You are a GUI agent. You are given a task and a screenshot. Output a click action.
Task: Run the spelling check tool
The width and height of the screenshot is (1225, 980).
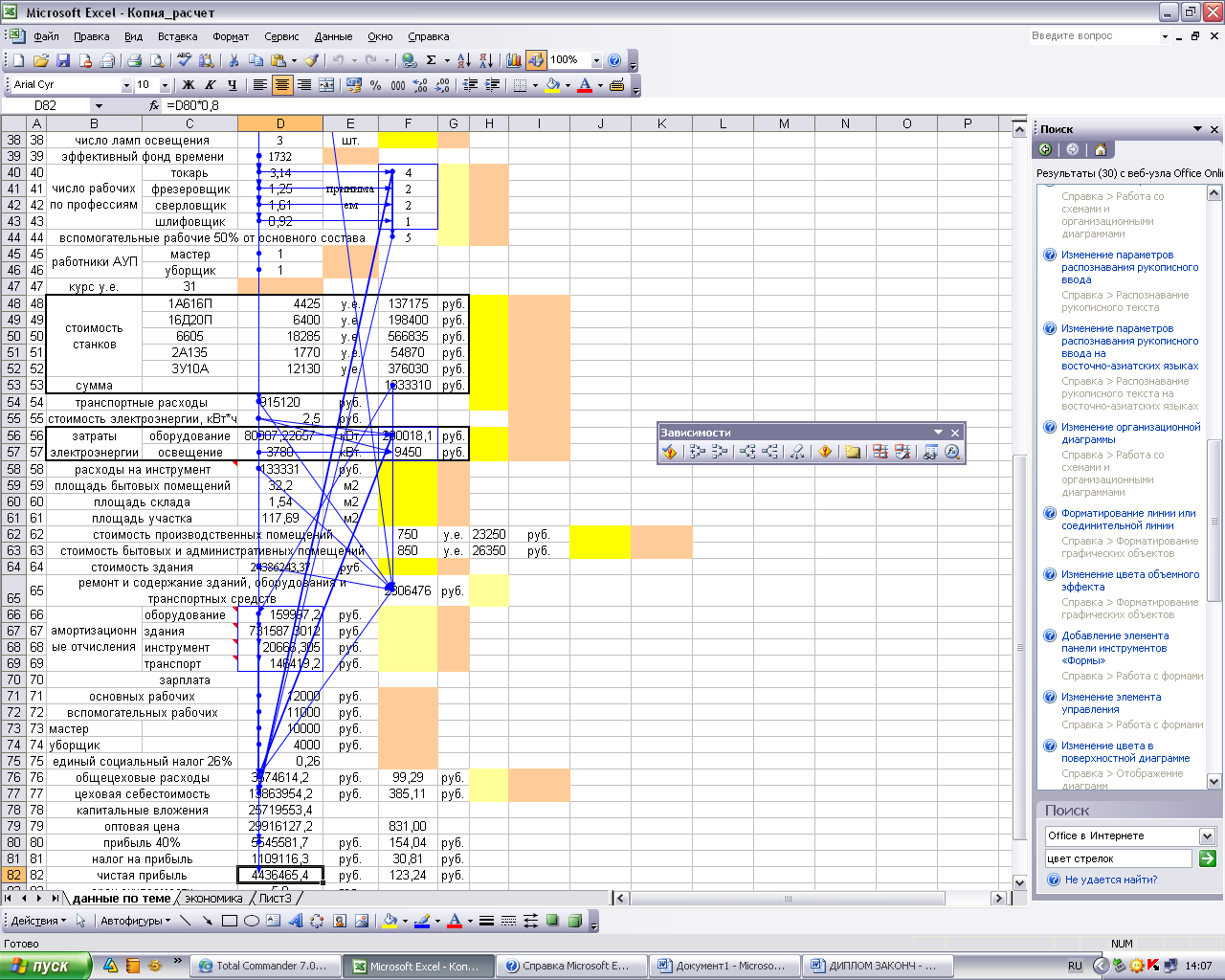184,60
